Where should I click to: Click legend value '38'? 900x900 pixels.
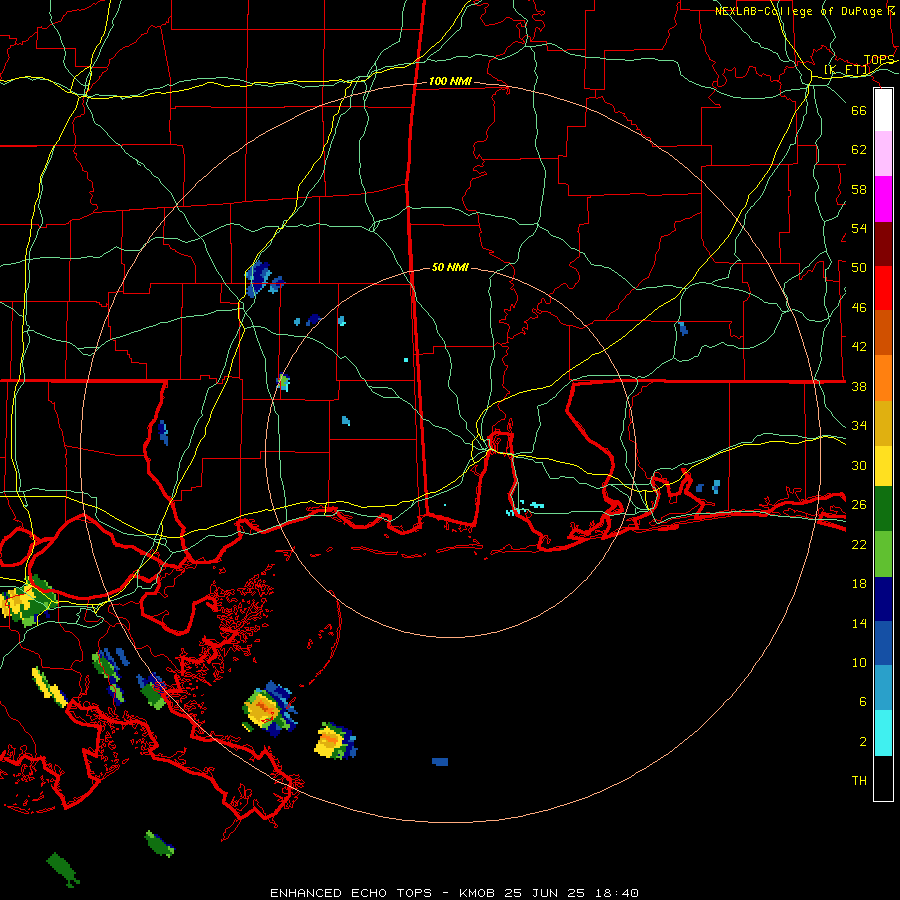(859, 387)
